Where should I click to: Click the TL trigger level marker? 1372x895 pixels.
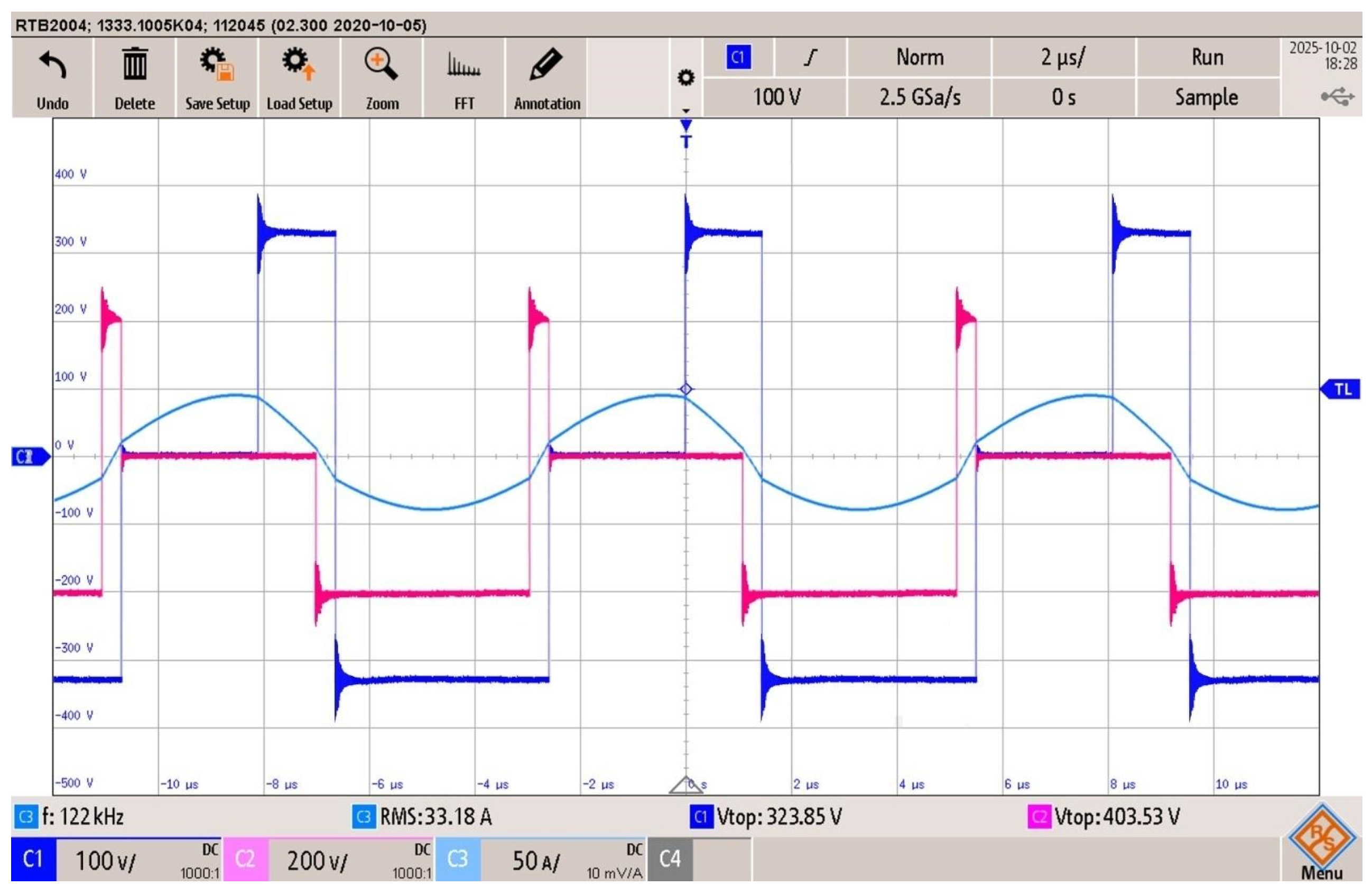pyautogui.click(x=1341, y=390)
